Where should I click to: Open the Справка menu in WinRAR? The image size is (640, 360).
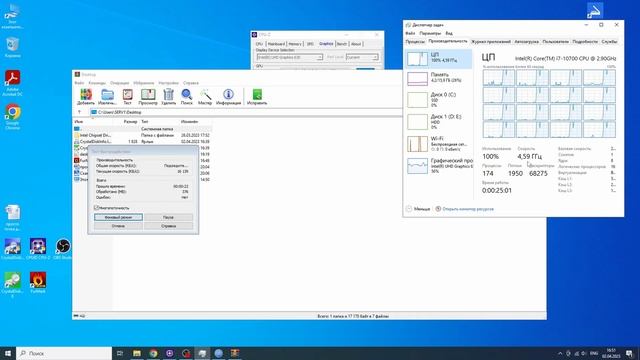[191, 83]
